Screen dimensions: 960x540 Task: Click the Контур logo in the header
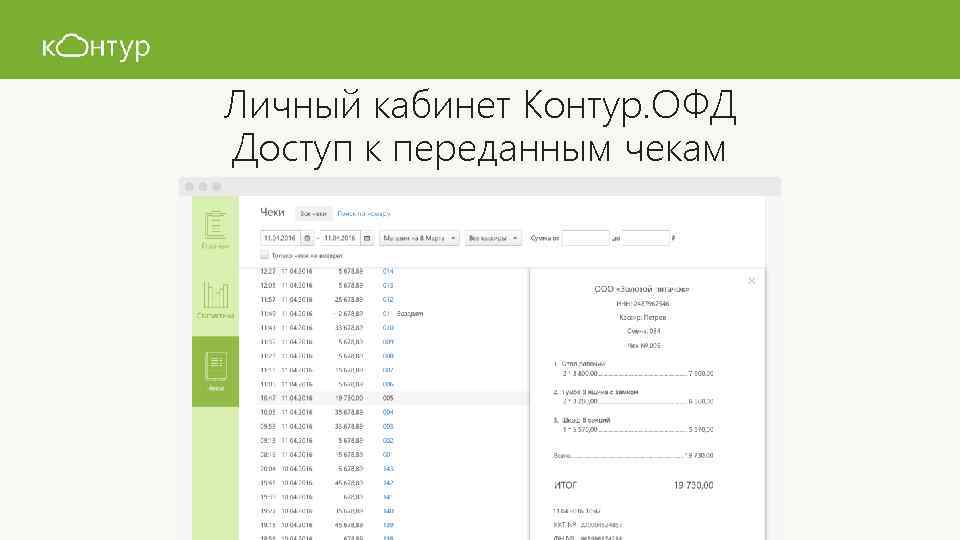pos(96,47)
